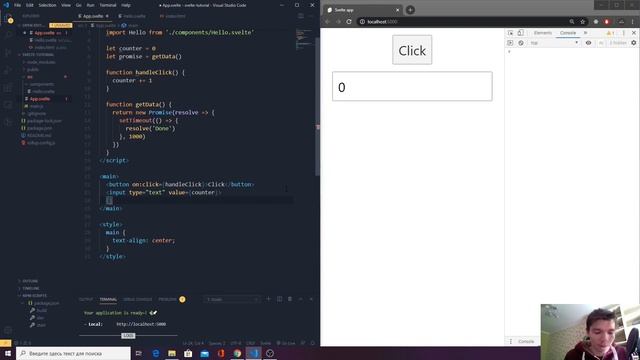The height and width of the screenshot is (360, 640).
Task: Switch to the Elements tab in DevTools
Action: (x=542, y=33)
